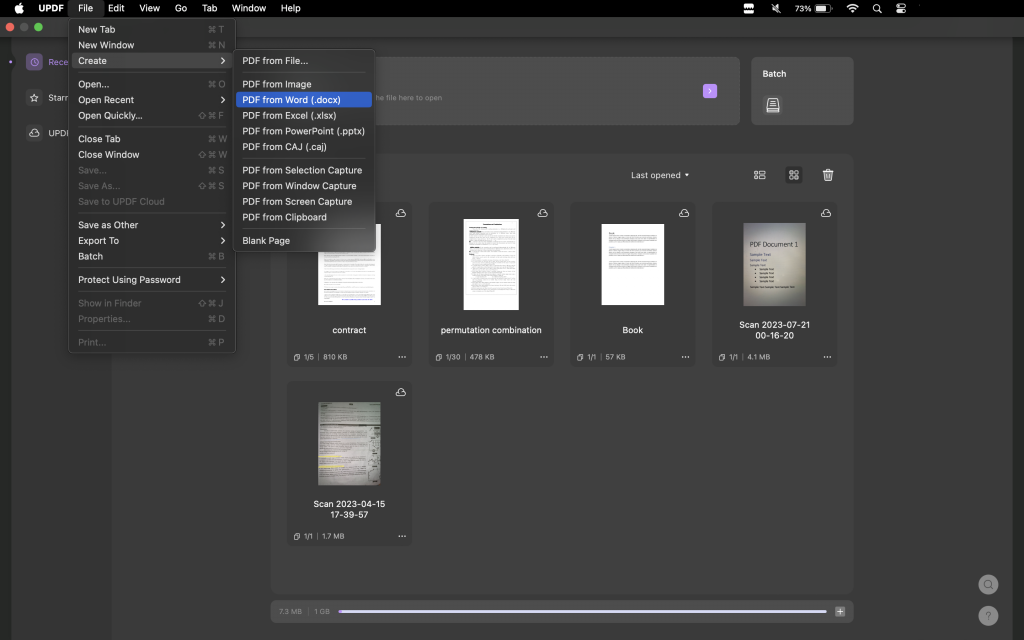The image size is (1024, 640).
Task: Select the grid view icon
Action: (x=793, y=174)
